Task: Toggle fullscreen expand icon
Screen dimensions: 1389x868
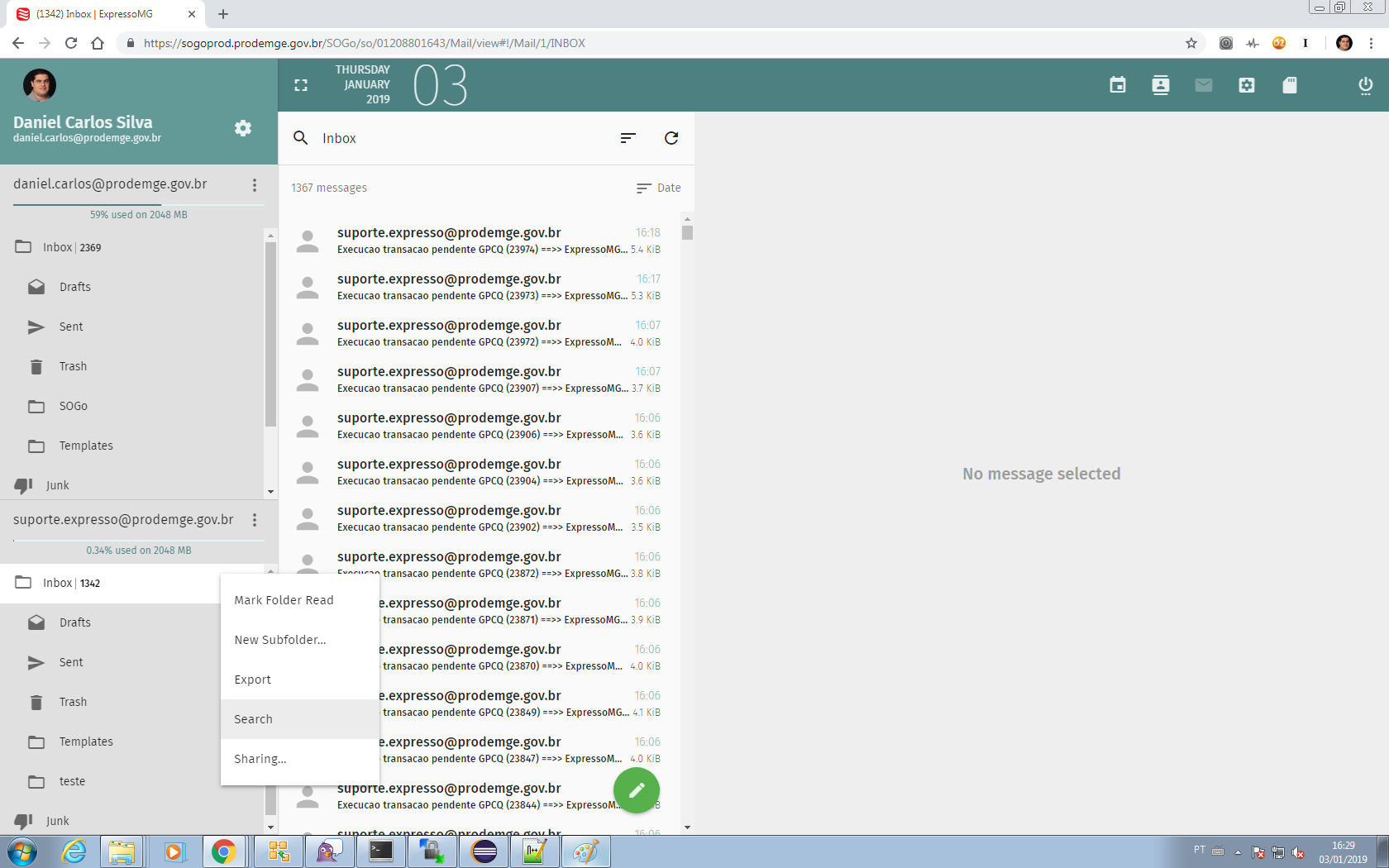Action: click(x=301, y=85)
